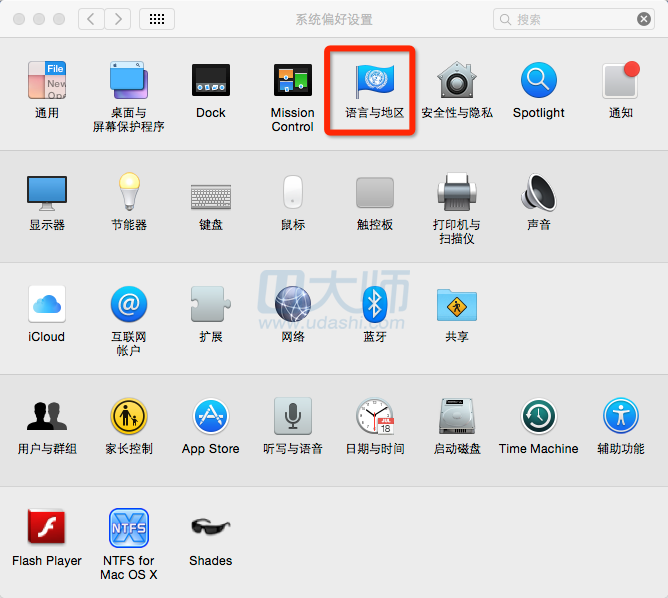The height and width of the screenshot is (598, 668).
Task: Click the show all grid button
Action: 157,19
